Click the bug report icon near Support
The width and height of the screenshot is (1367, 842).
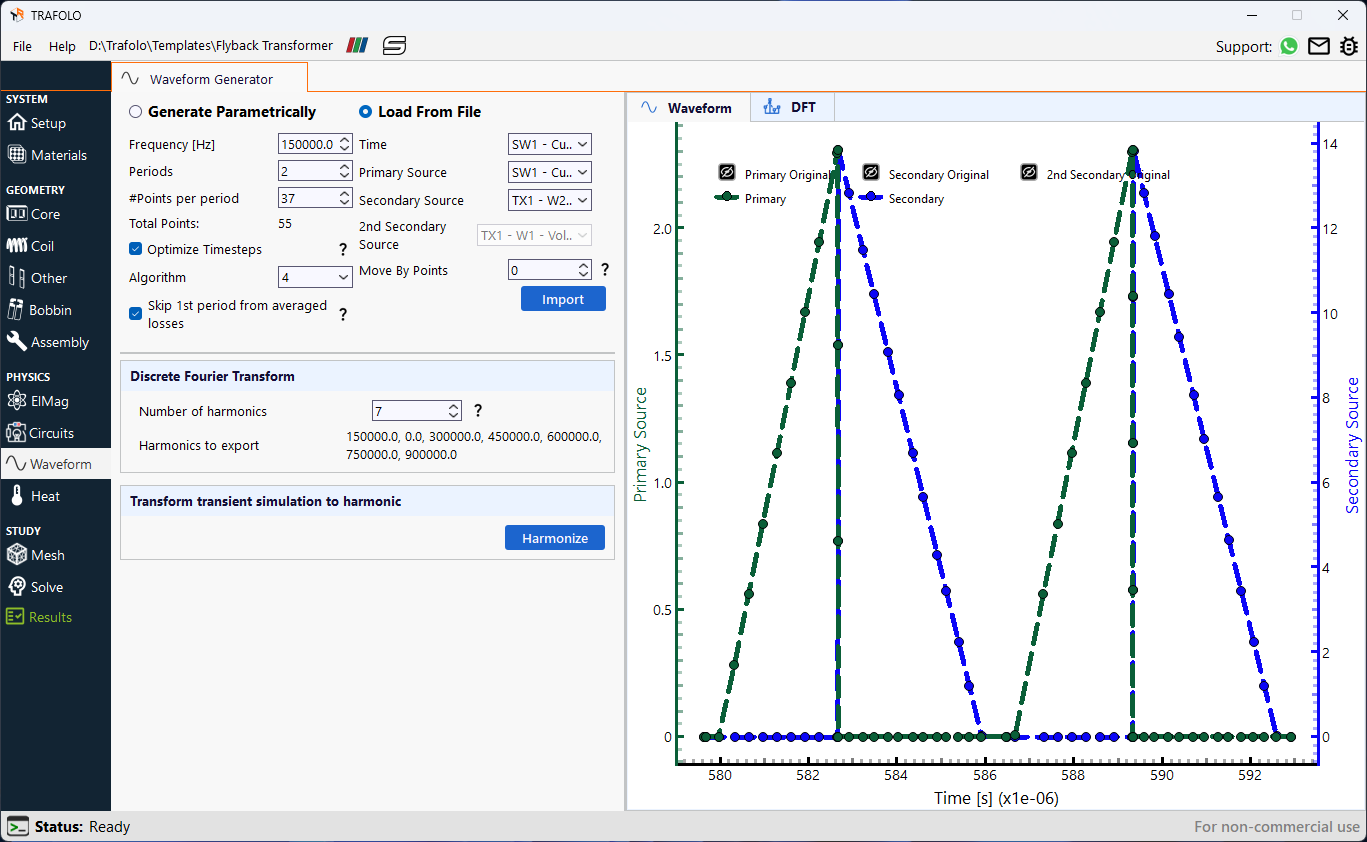(x=1348, y=46)
